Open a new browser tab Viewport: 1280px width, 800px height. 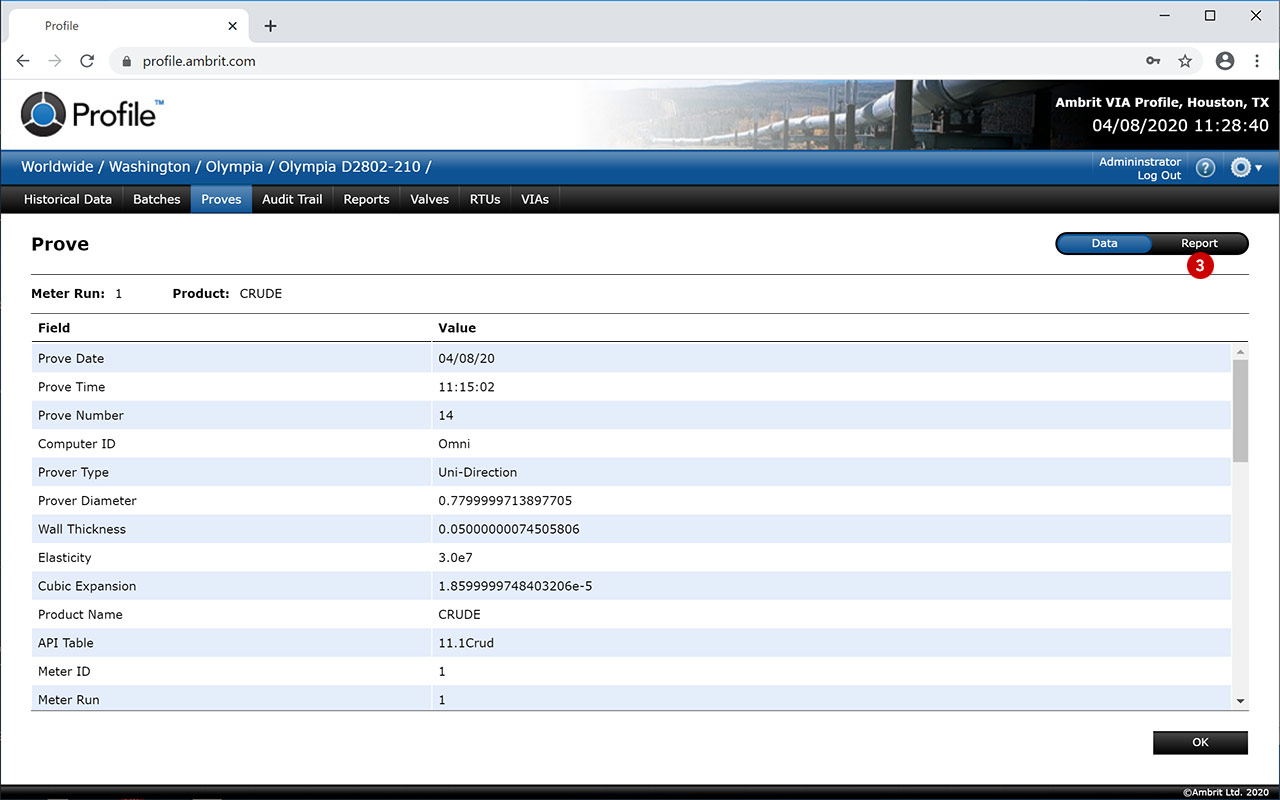[x=270, y=26]
